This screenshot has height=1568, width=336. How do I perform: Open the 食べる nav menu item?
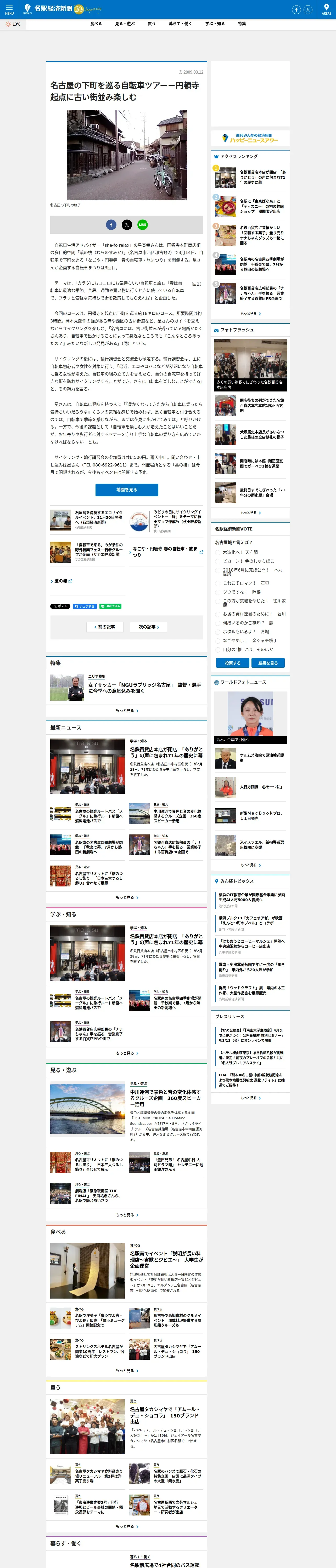tap(96, 24)
